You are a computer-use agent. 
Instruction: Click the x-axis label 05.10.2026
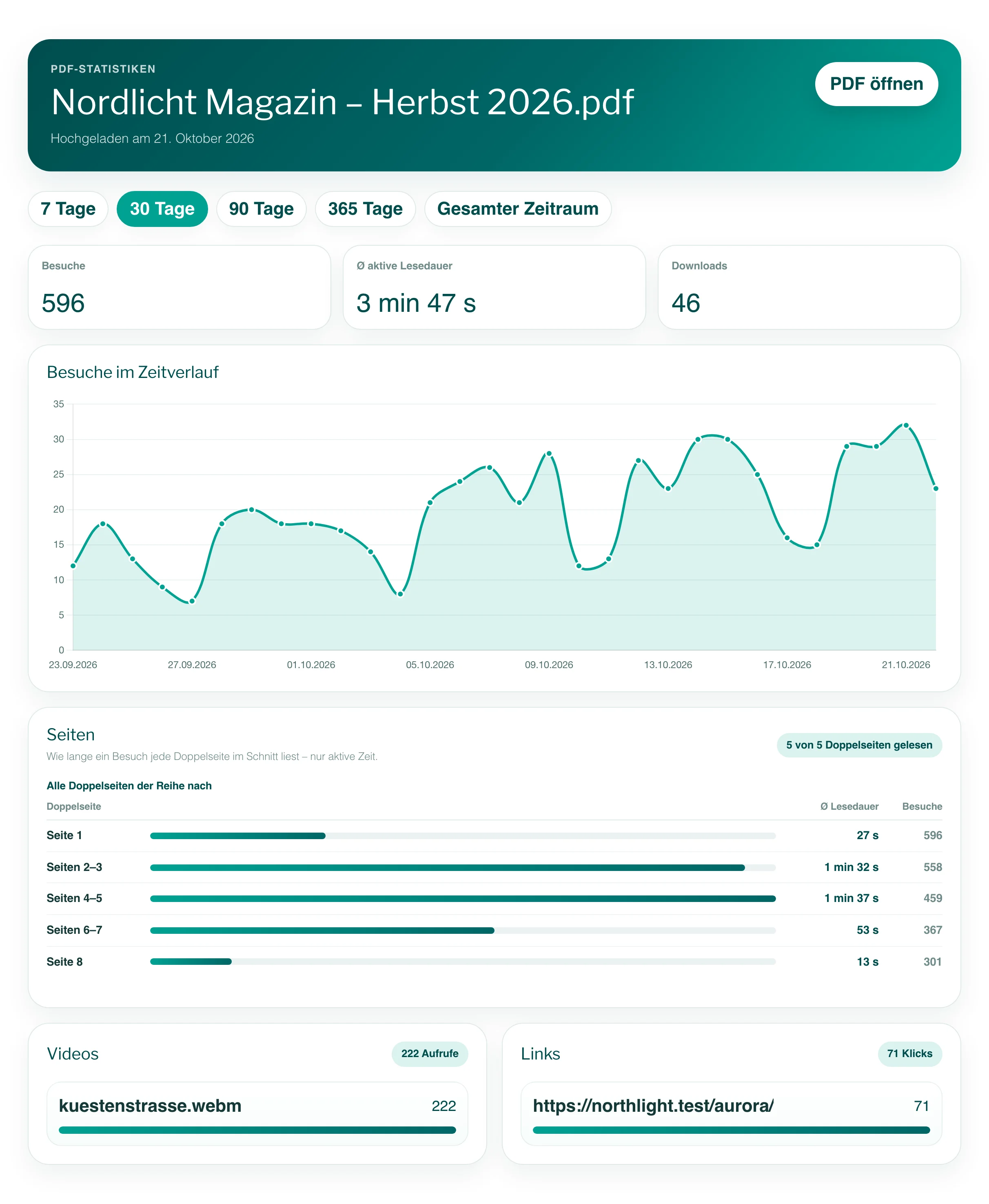pos(430,664)
